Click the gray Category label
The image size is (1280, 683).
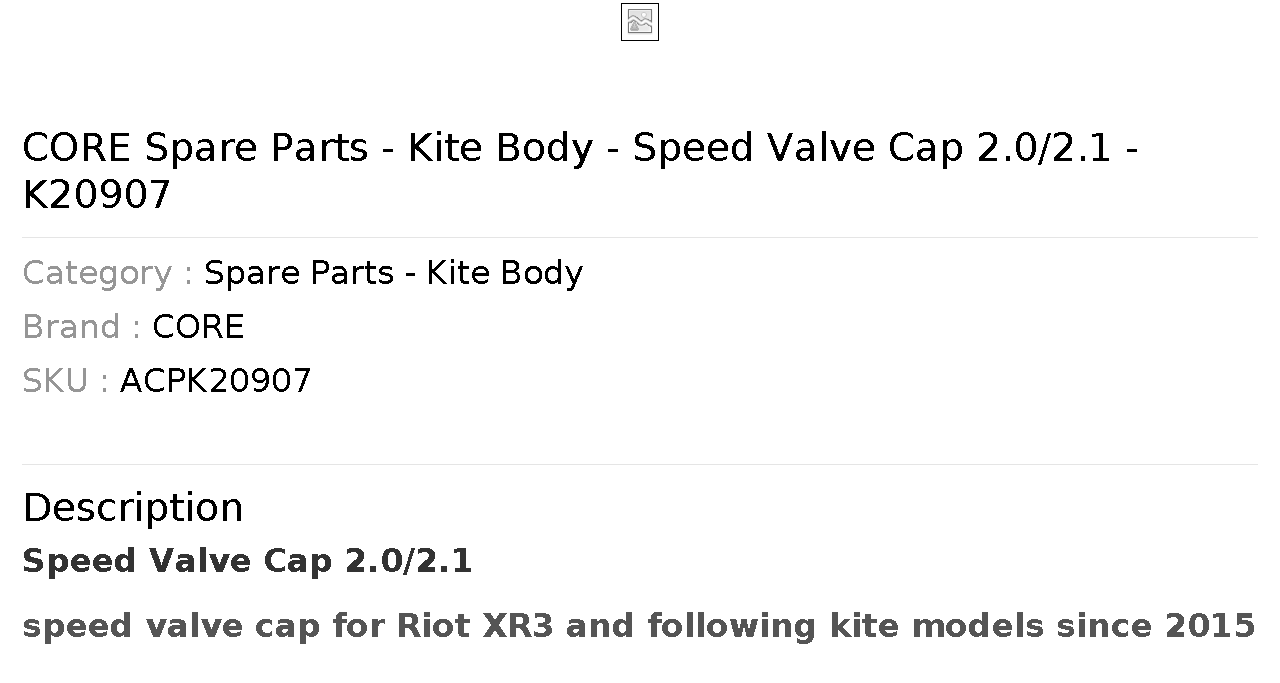click(108, 273)
